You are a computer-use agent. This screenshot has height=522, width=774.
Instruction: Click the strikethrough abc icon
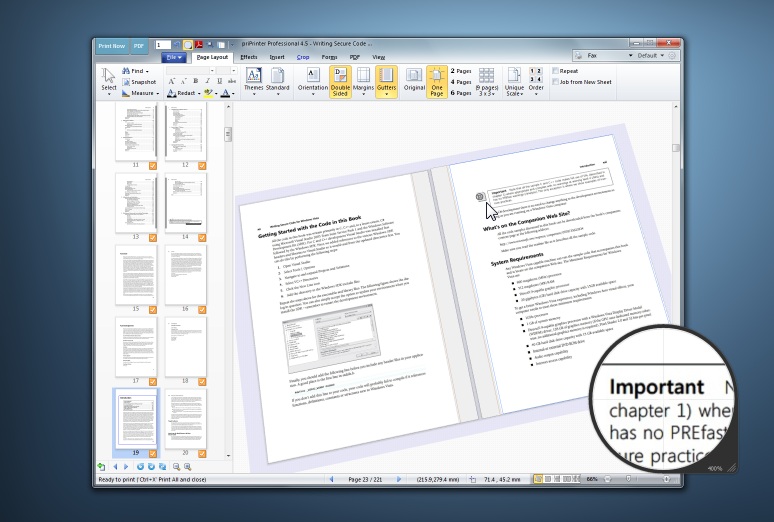point(232,81)
